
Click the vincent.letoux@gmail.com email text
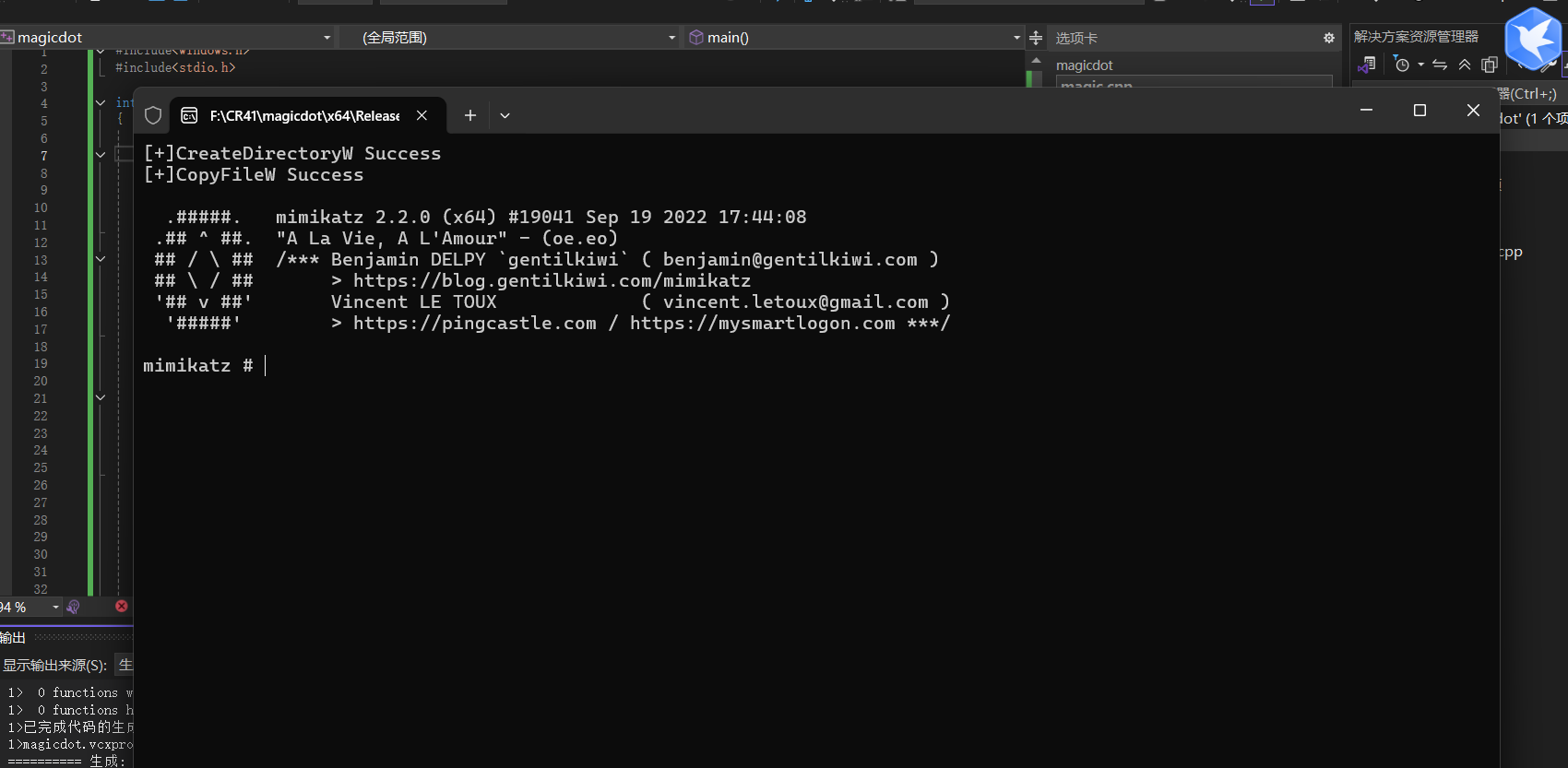point(795,301)
